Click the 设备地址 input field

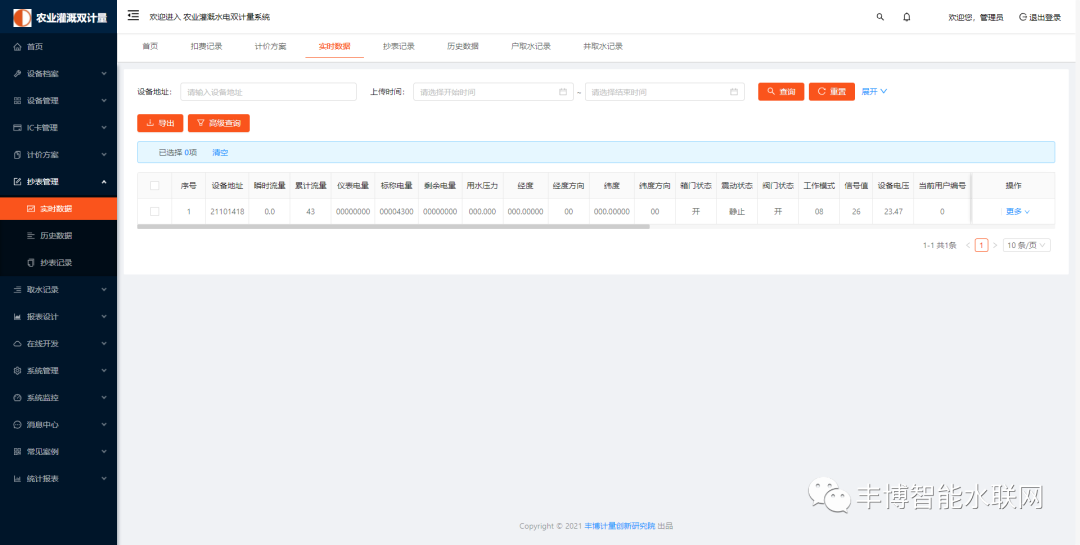[x=268, y=92]
